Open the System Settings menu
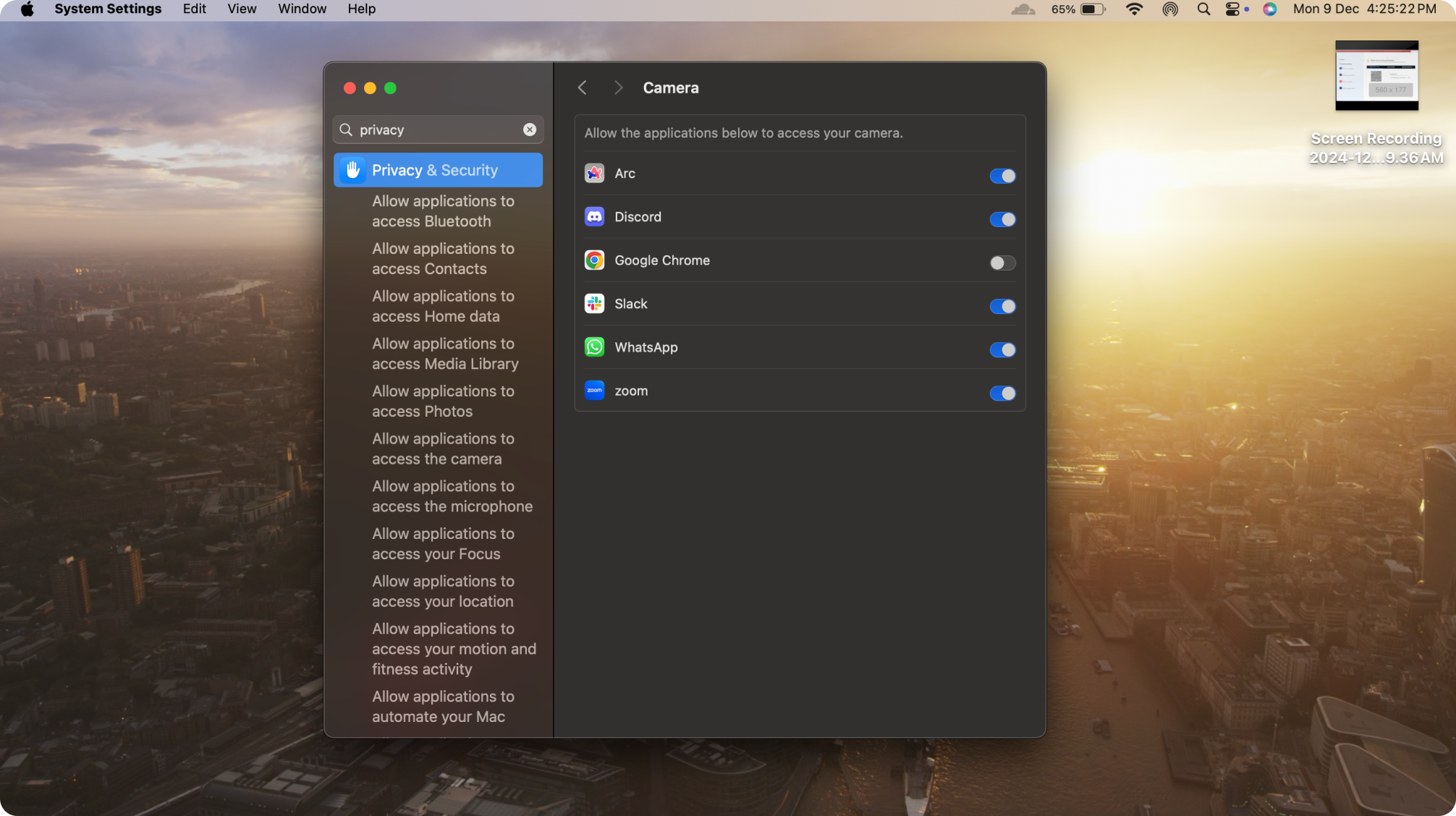 pos(108,9)
